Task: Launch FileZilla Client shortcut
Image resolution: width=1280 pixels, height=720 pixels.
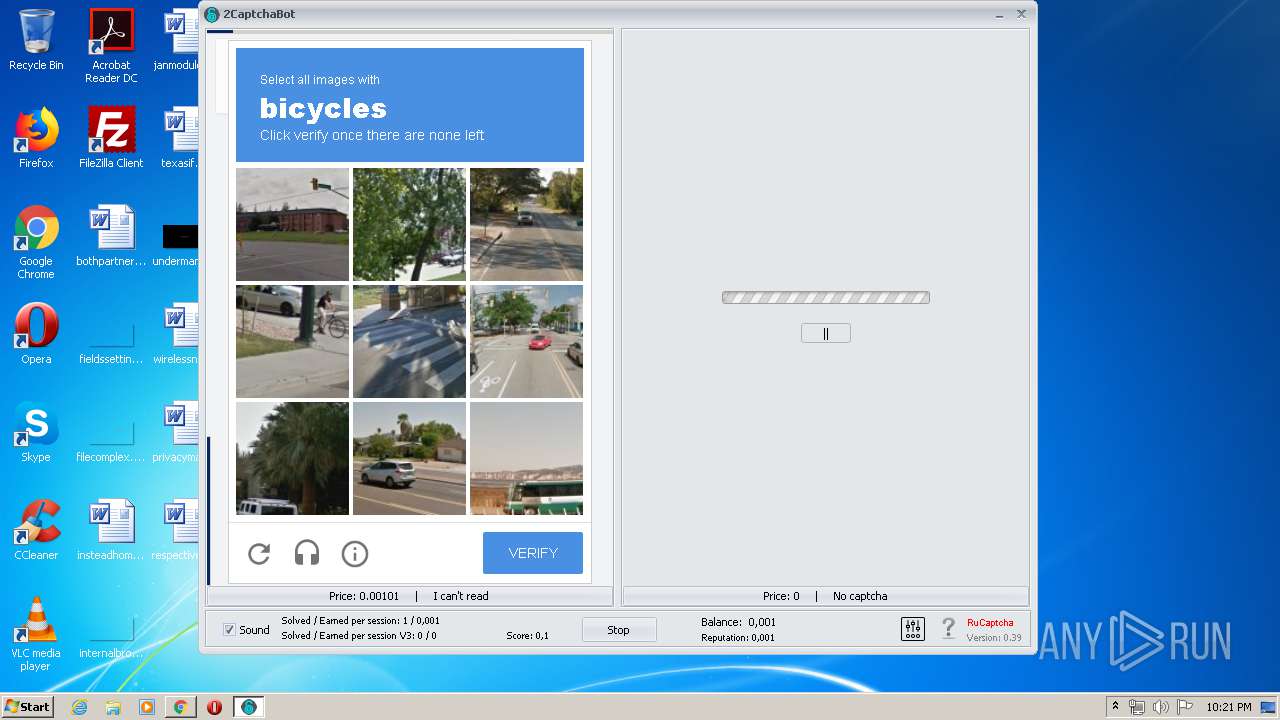Action: pos(111,138)
